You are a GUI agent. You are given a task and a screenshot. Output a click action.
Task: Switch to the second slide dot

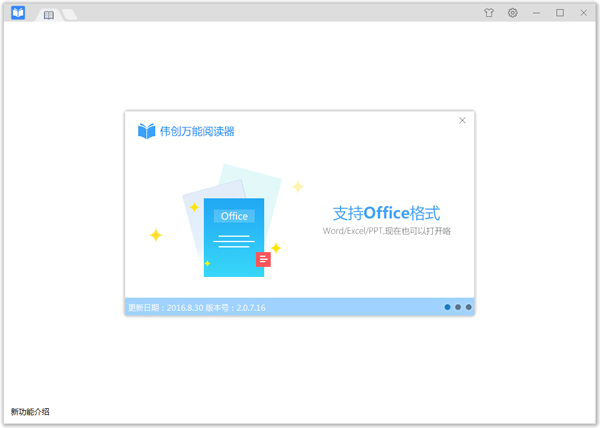coord(458,307)
